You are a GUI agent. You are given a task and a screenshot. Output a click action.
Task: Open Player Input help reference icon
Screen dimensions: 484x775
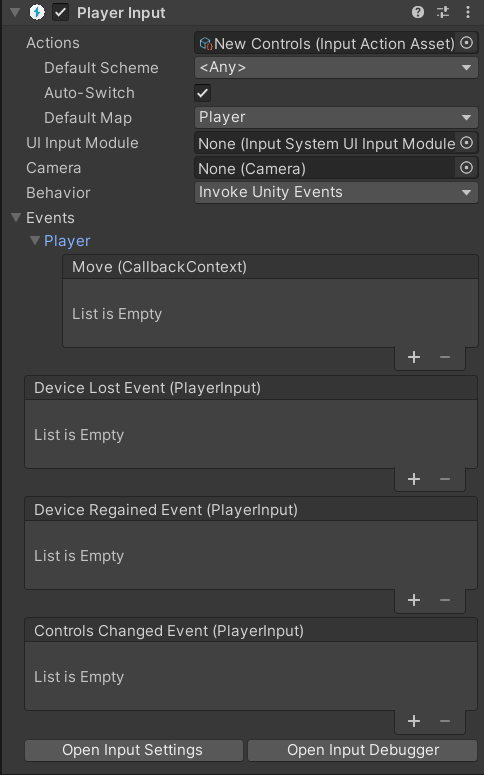[418, 12]
